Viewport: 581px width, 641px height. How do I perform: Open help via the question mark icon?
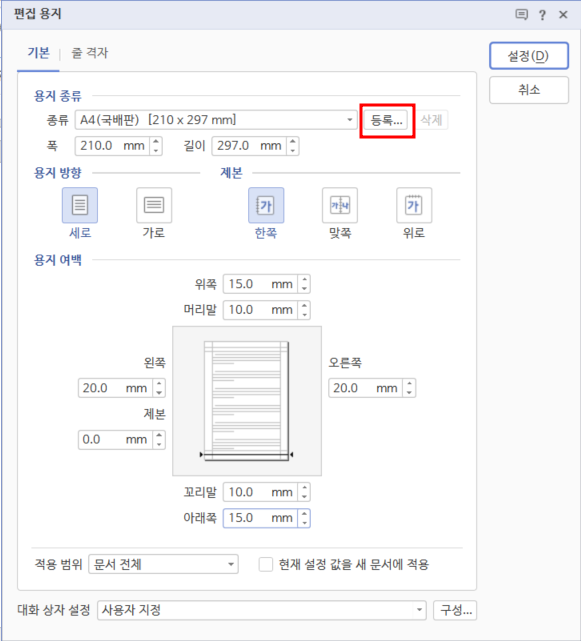click(x=542, y=15)
